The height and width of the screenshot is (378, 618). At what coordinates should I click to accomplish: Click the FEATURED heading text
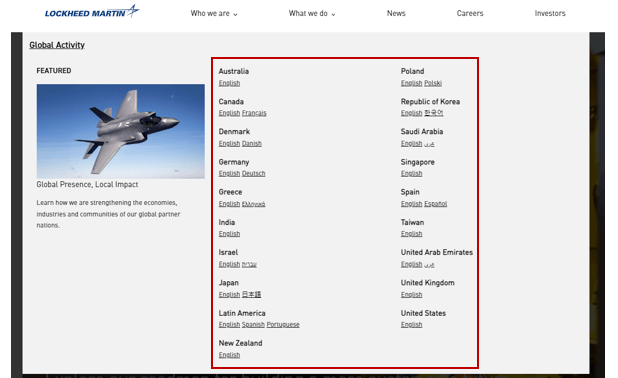(x=54, y=71)
